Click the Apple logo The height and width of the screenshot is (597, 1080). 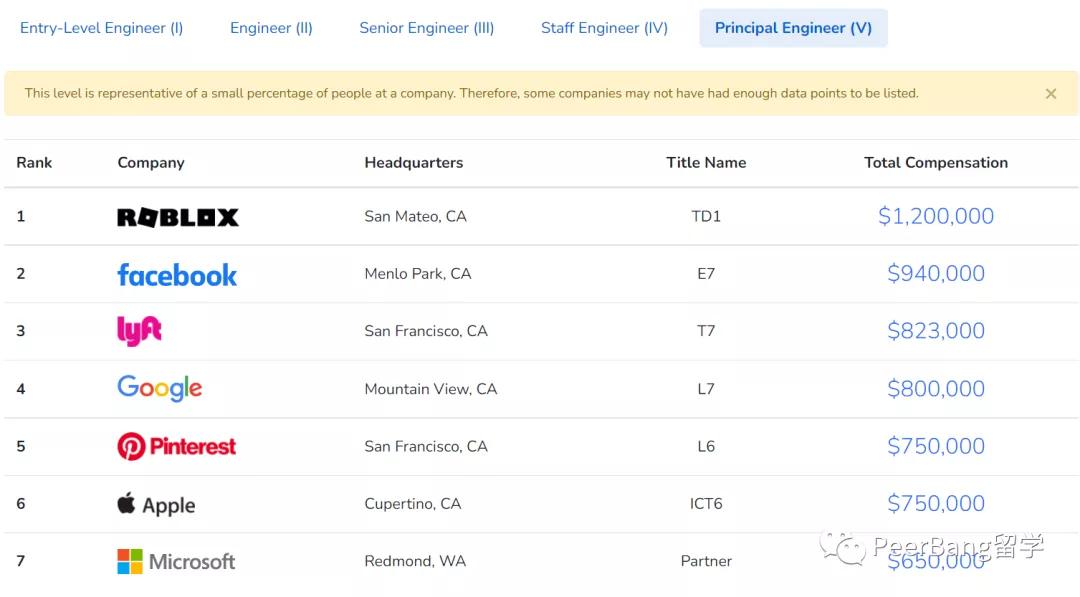coord(156,504)
